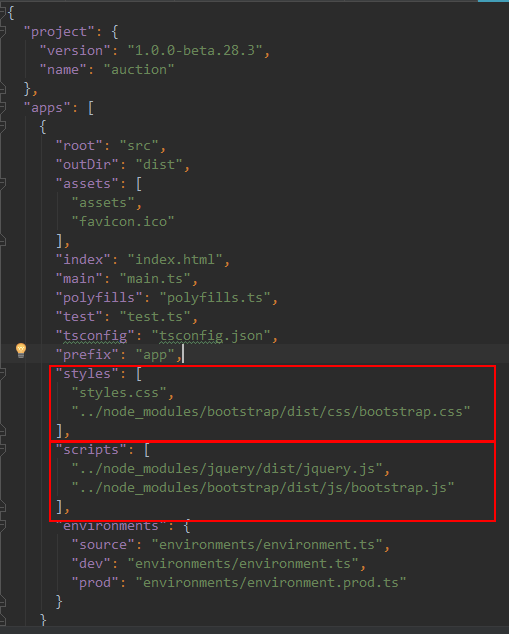
Task: Click the "scripts" key
Action: tap(91, 450)
